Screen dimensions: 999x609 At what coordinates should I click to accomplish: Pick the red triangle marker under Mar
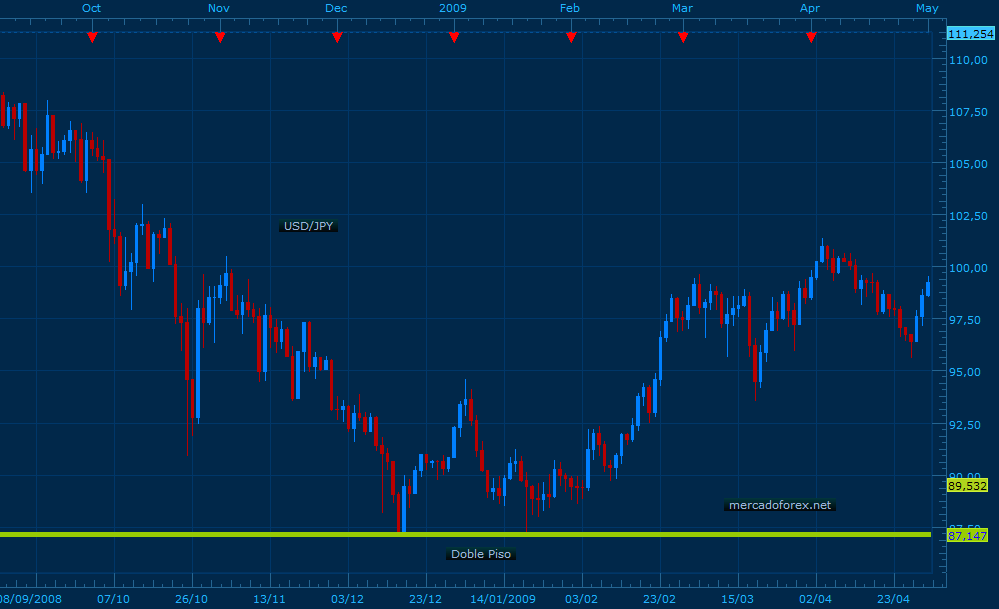tap(683, 38)
